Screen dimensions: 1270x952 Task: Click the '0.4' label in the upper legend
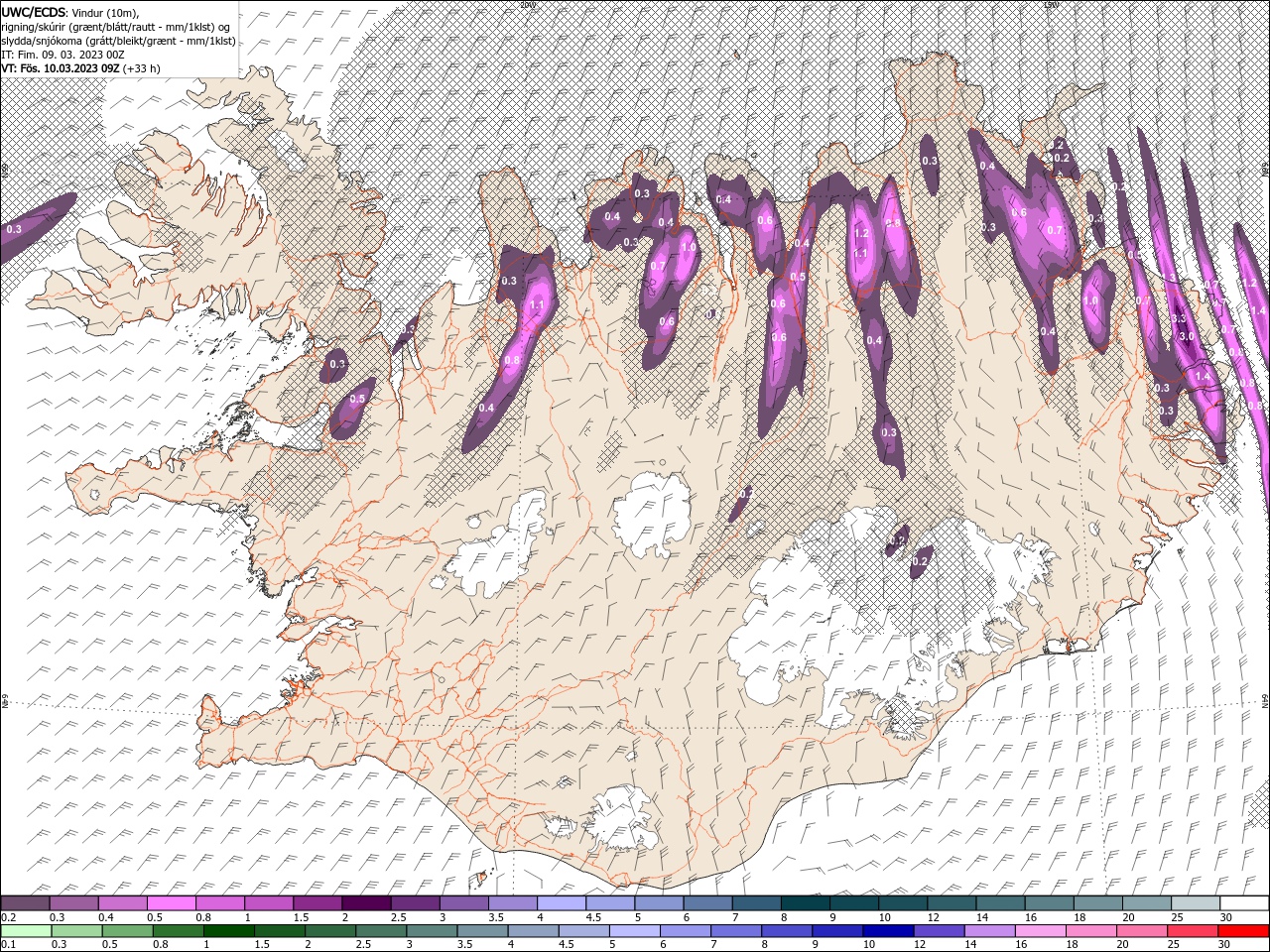(106, 917)
